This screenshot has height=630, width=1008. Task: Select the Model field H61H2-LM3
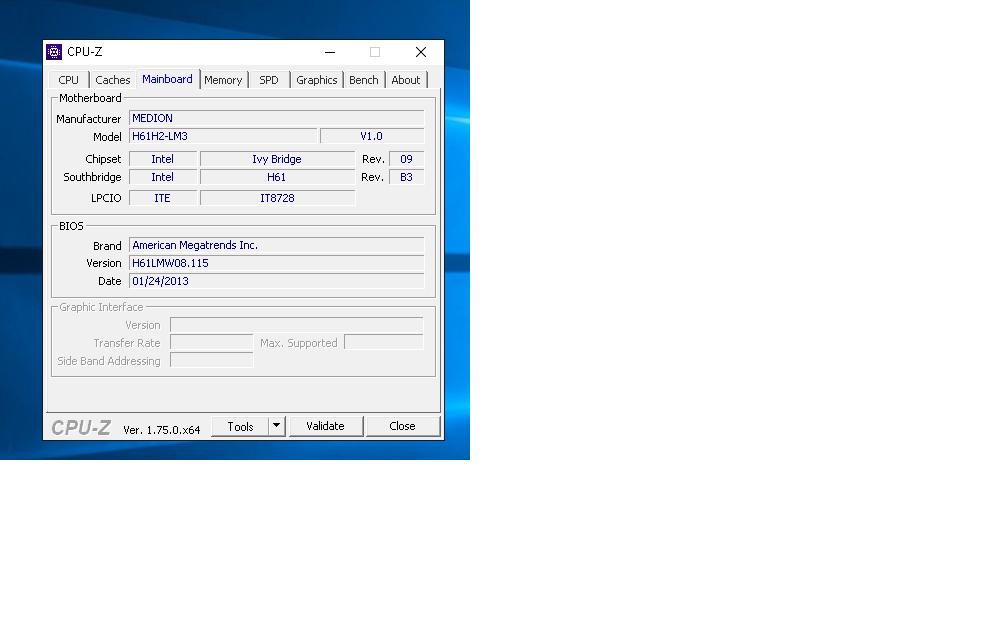coord(223,136)
